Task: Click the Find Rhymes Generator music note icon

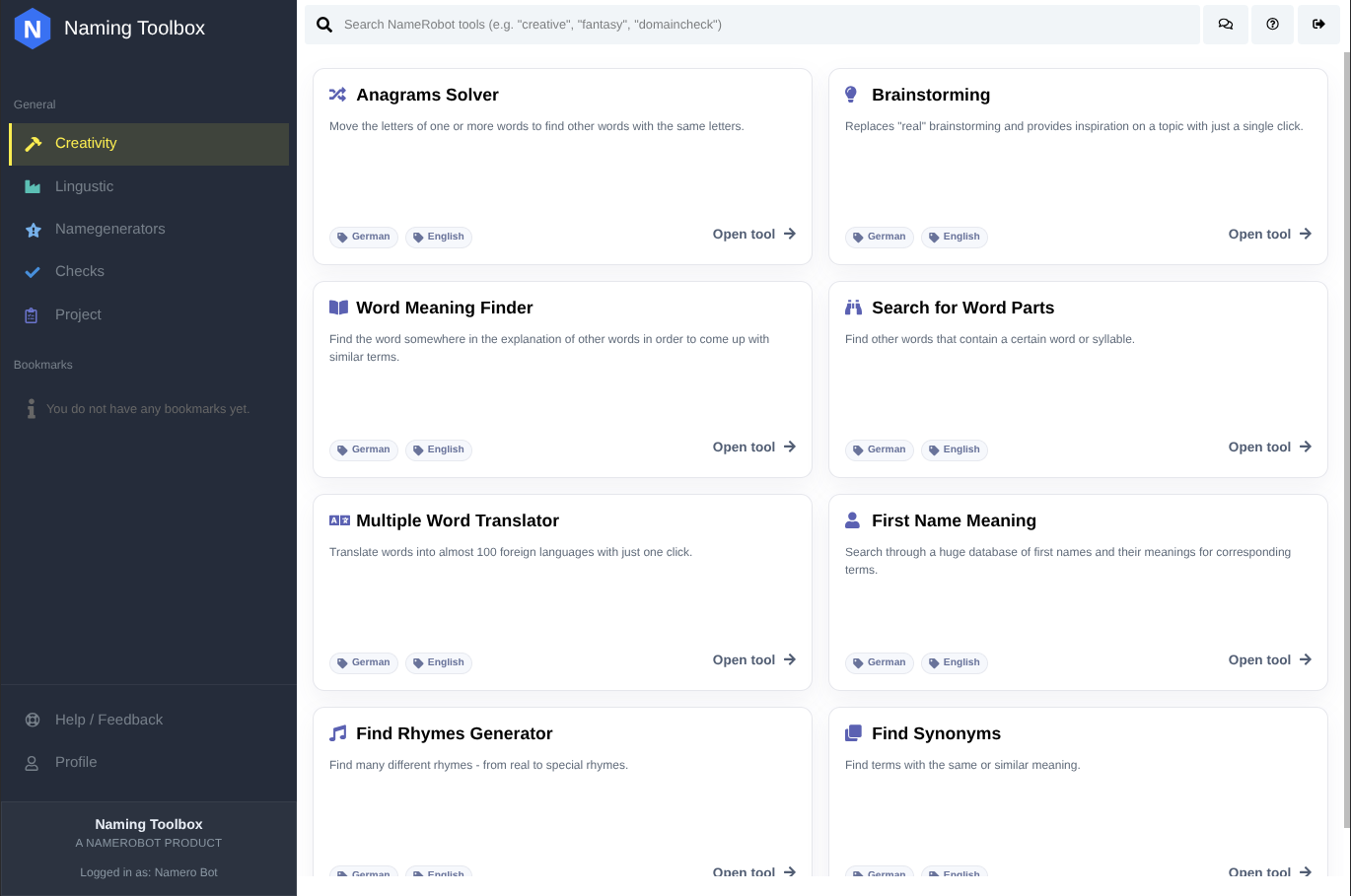Action: pos(337,733)
